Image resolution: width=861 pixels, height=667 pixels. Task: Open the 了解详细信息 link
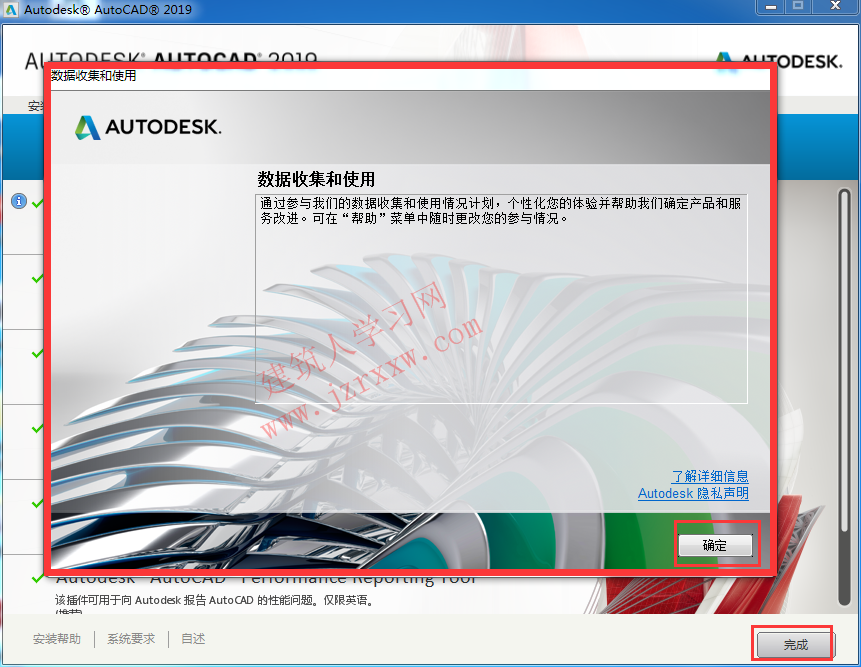(x=710, y=476)
